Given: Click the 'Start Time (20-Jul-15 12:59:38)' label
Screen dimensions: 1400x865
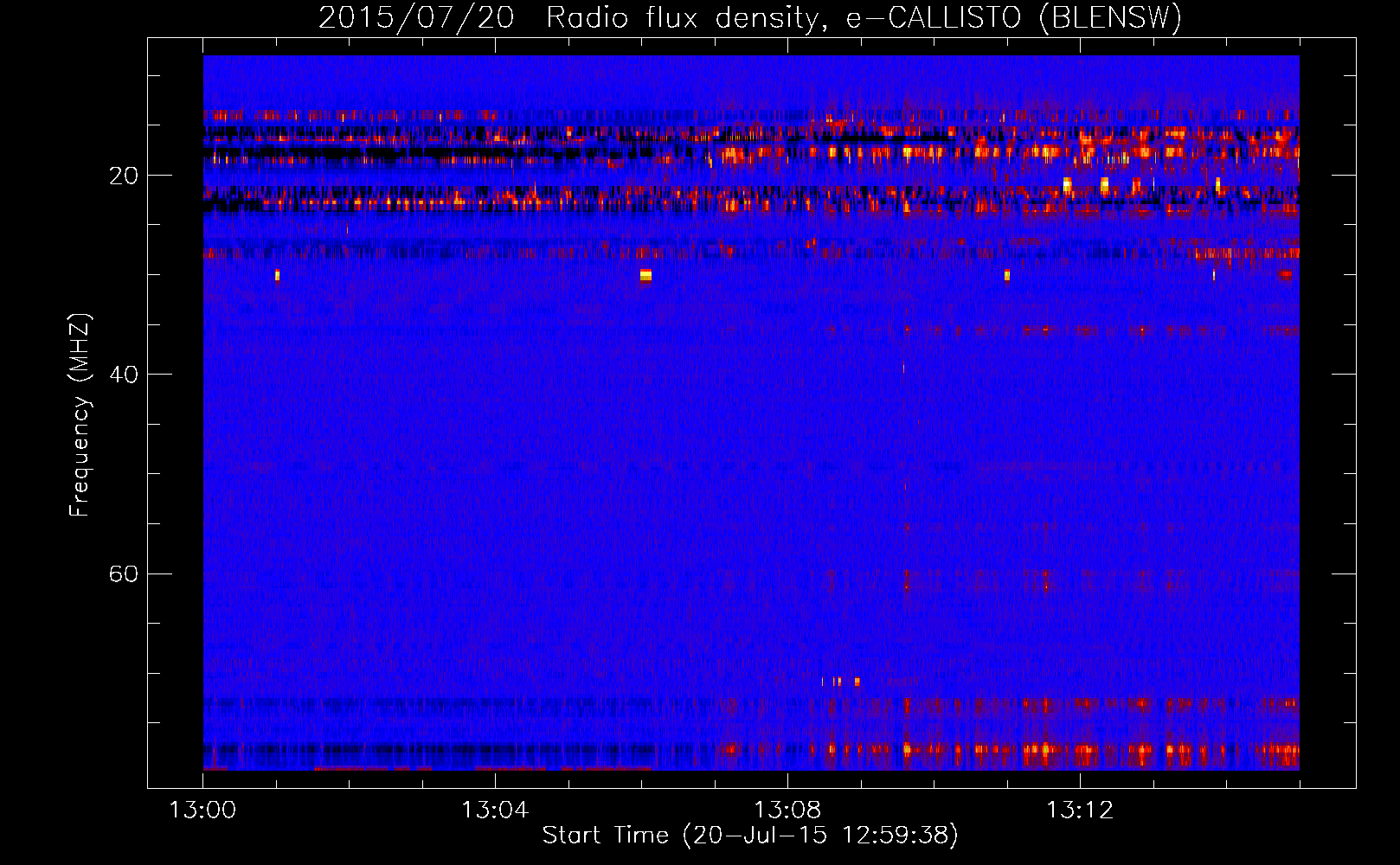Looking at the screenshot, I should coord(750,836).
